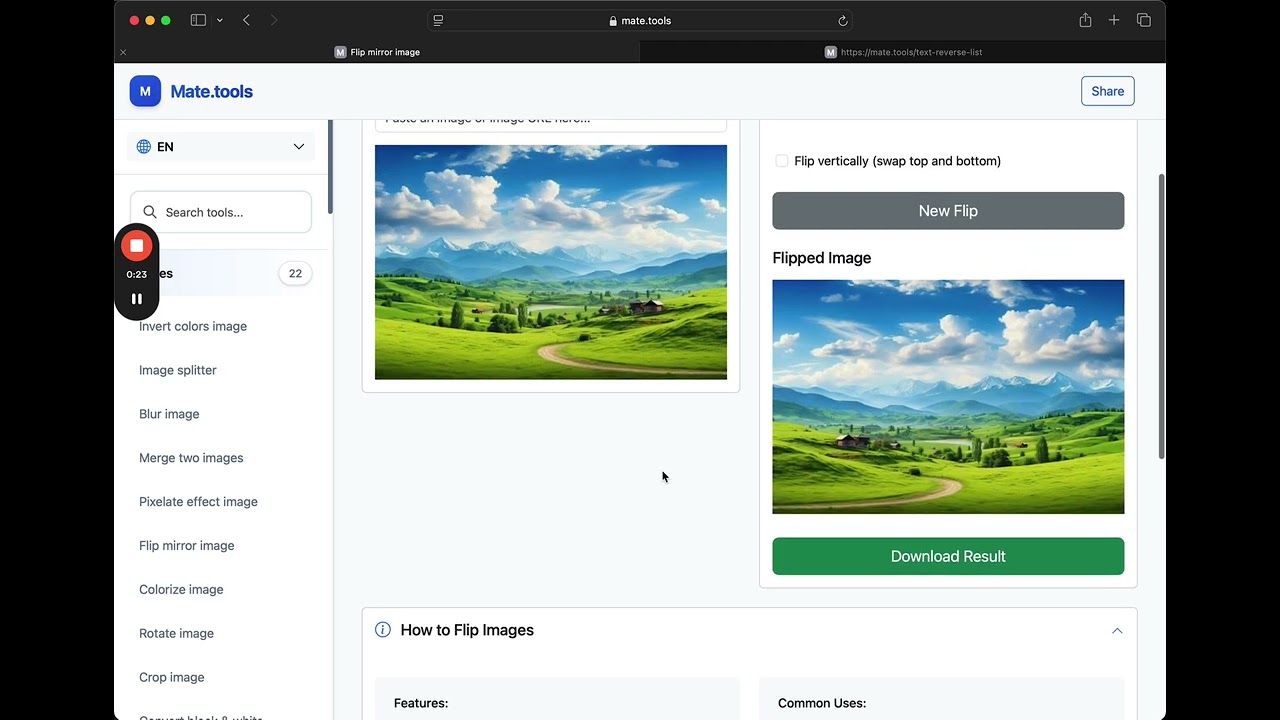The height and width of the screenshot is (720, 1280).
Task: Click the Share button
Action: pos(1107,91)
